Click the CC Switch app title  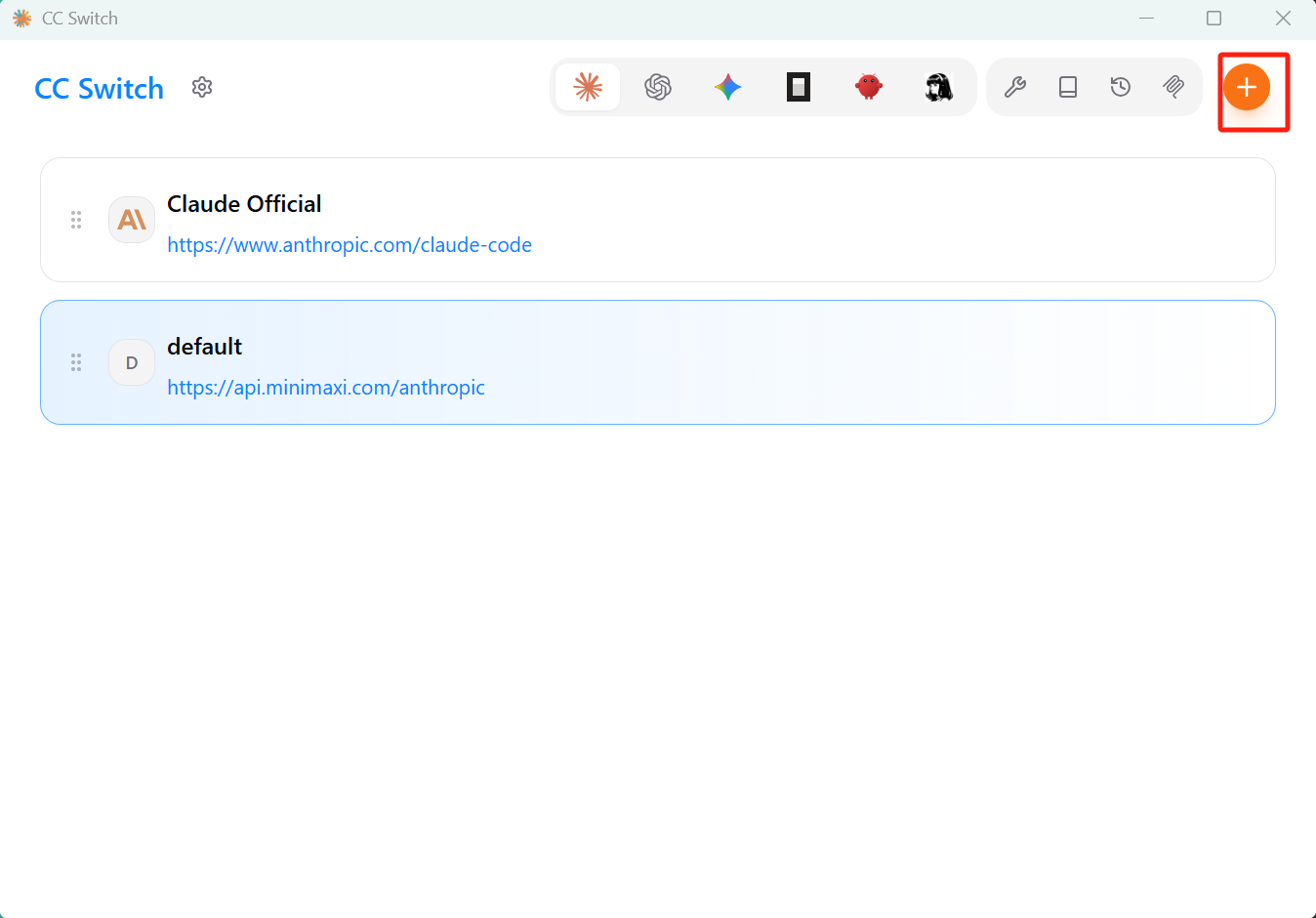[x=100, y=89]
